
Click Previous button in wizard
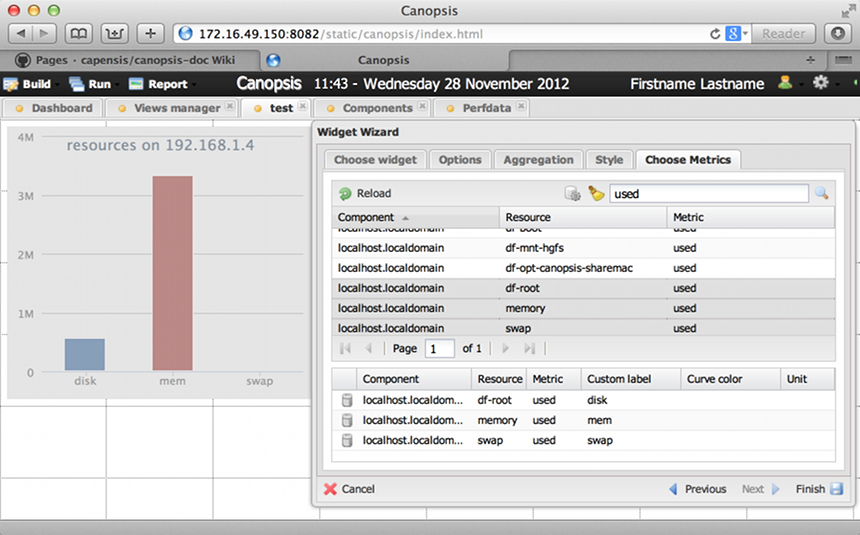pos(698,489)
